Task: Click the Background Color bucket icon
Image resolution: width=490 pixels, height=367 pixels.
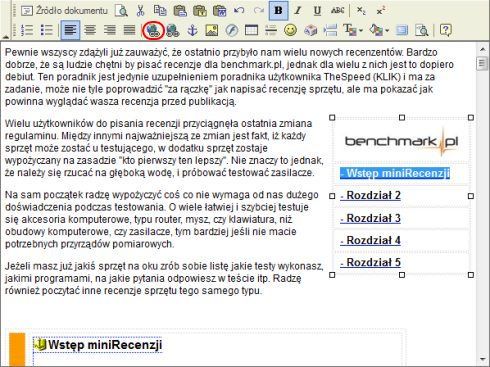Action: [x=376, y=31]
